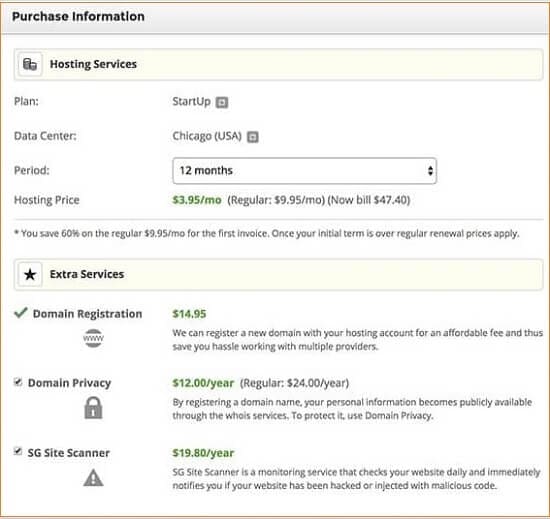Click the SG Site Scanner label
This screenshot has height=519, width=550.
tap(69, 453)
